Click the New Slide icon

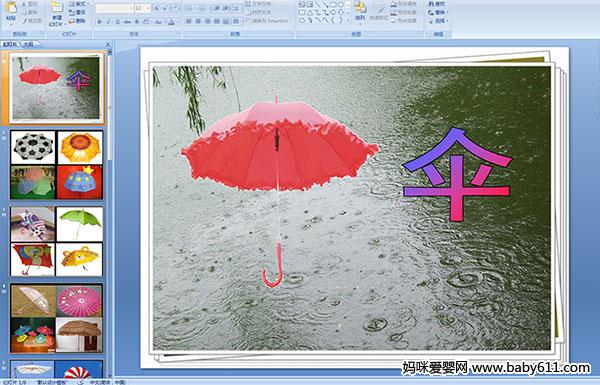(57, 13)
